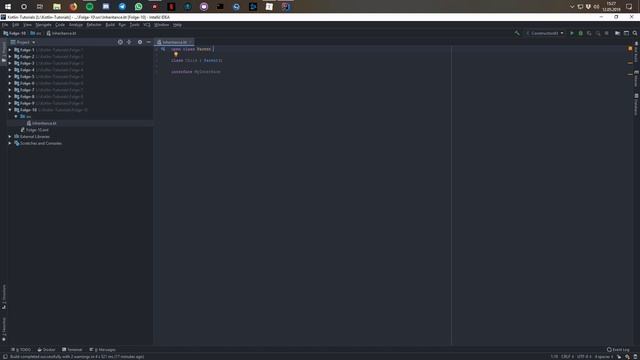Open WhatsApp from taskbar
The height and width of the screenshot is (360, 640).
(x=138, y=7)
